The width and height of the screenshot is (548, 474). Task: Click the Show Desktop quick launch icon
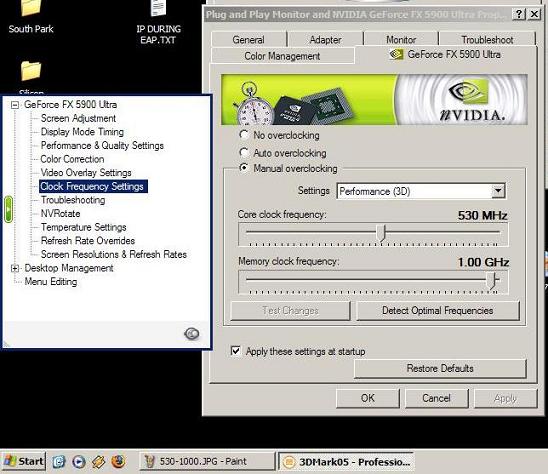tap(59, 462)
